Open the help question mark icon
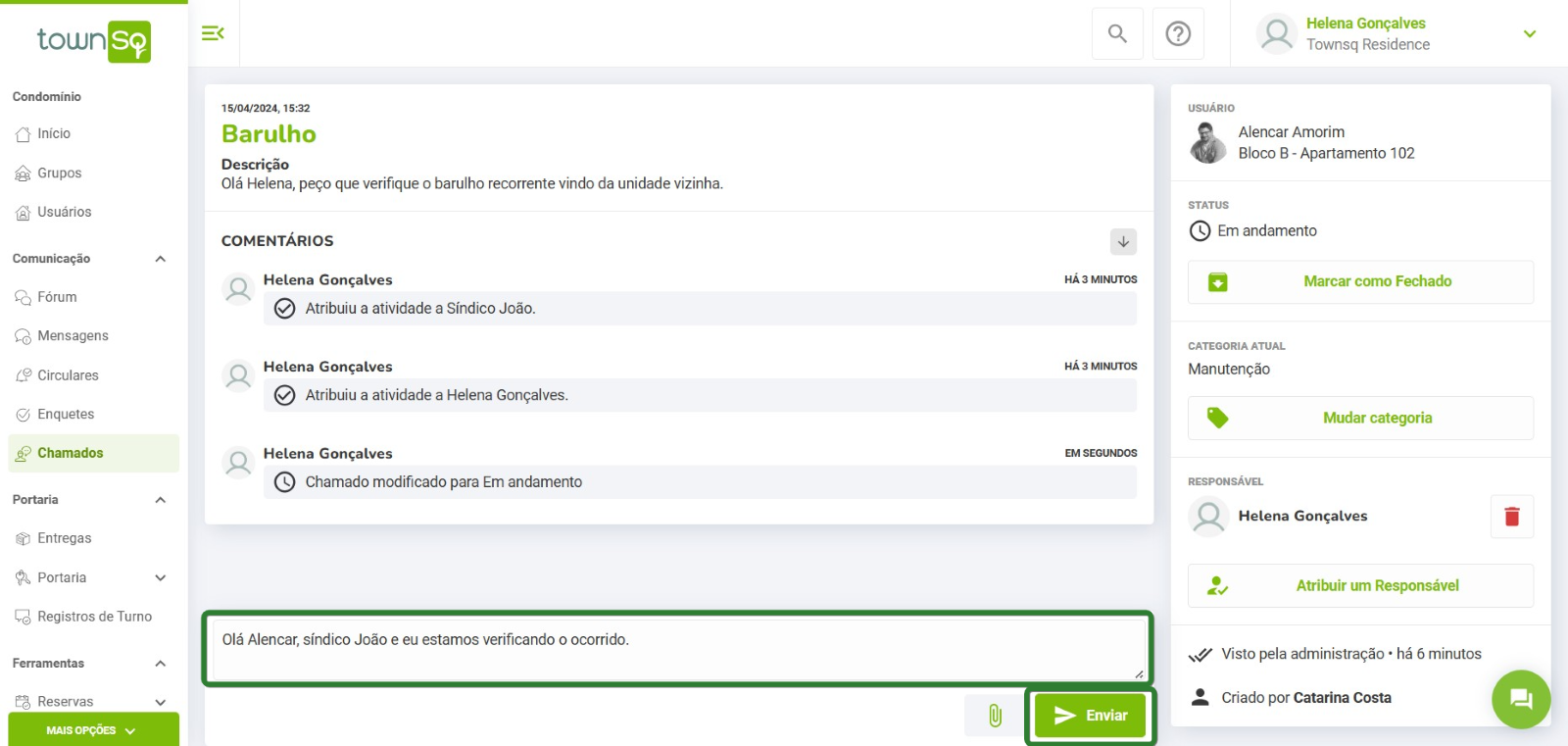Viewport: 1568px width, 746px height. click(1178, 33)
